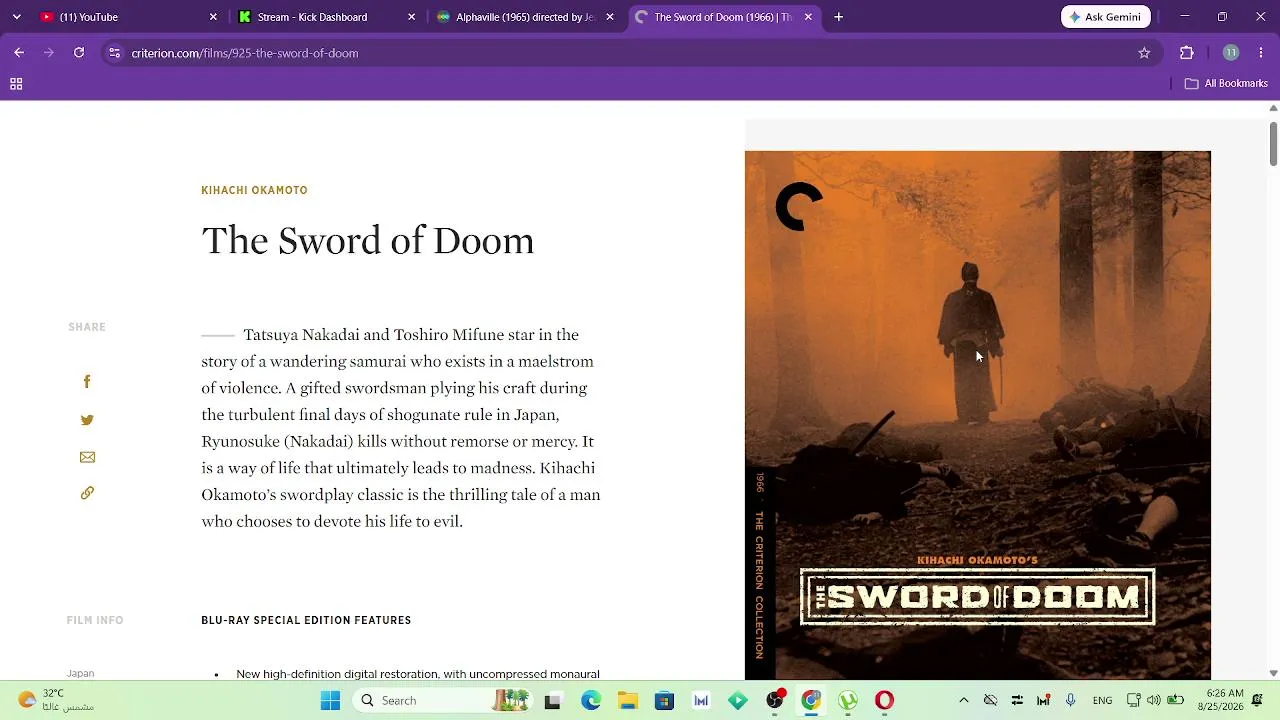Close The Sword of Doom tab
Image resolution: width=1280 pixels, height=720 pixels.
point(808,17)
